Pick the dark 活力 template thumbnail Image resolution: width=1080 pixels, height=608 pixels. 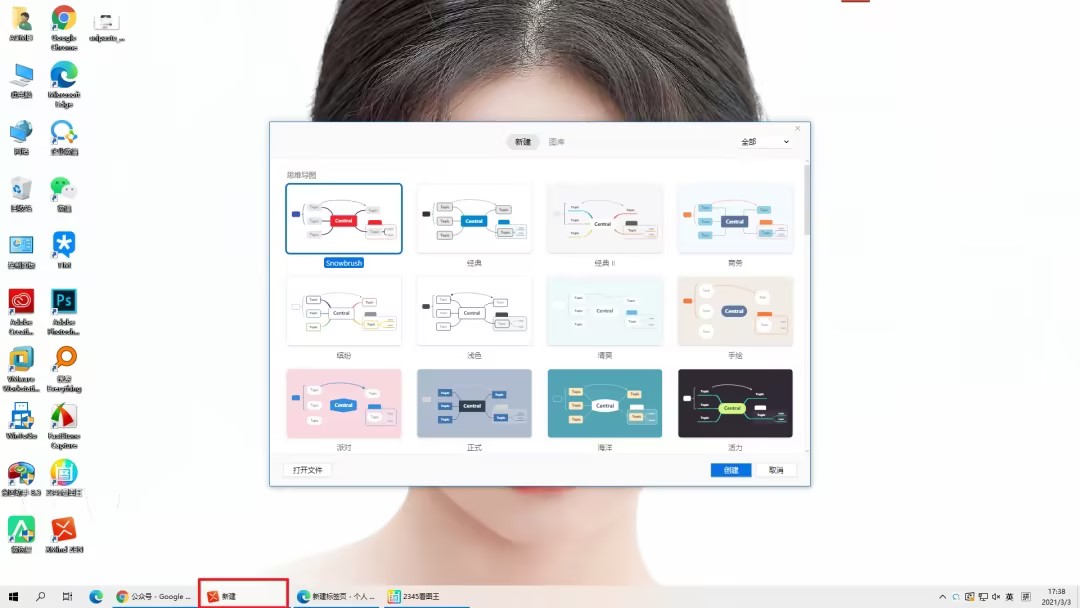pos(735,404)
